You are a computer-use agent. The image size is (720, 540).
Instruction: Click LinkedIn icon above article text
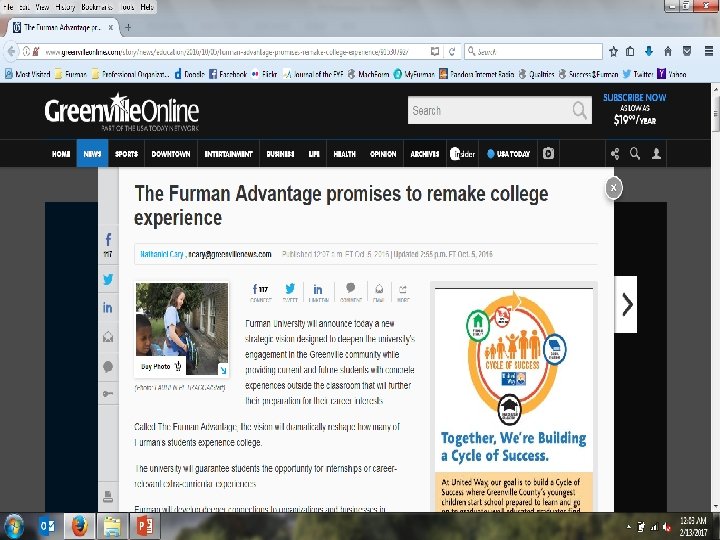(x=318, y=292)
